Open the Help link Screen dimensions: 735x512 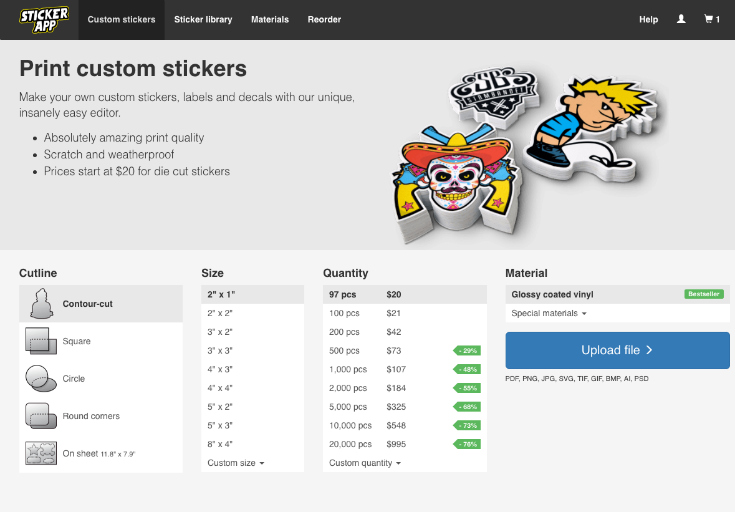click(648, 19)
